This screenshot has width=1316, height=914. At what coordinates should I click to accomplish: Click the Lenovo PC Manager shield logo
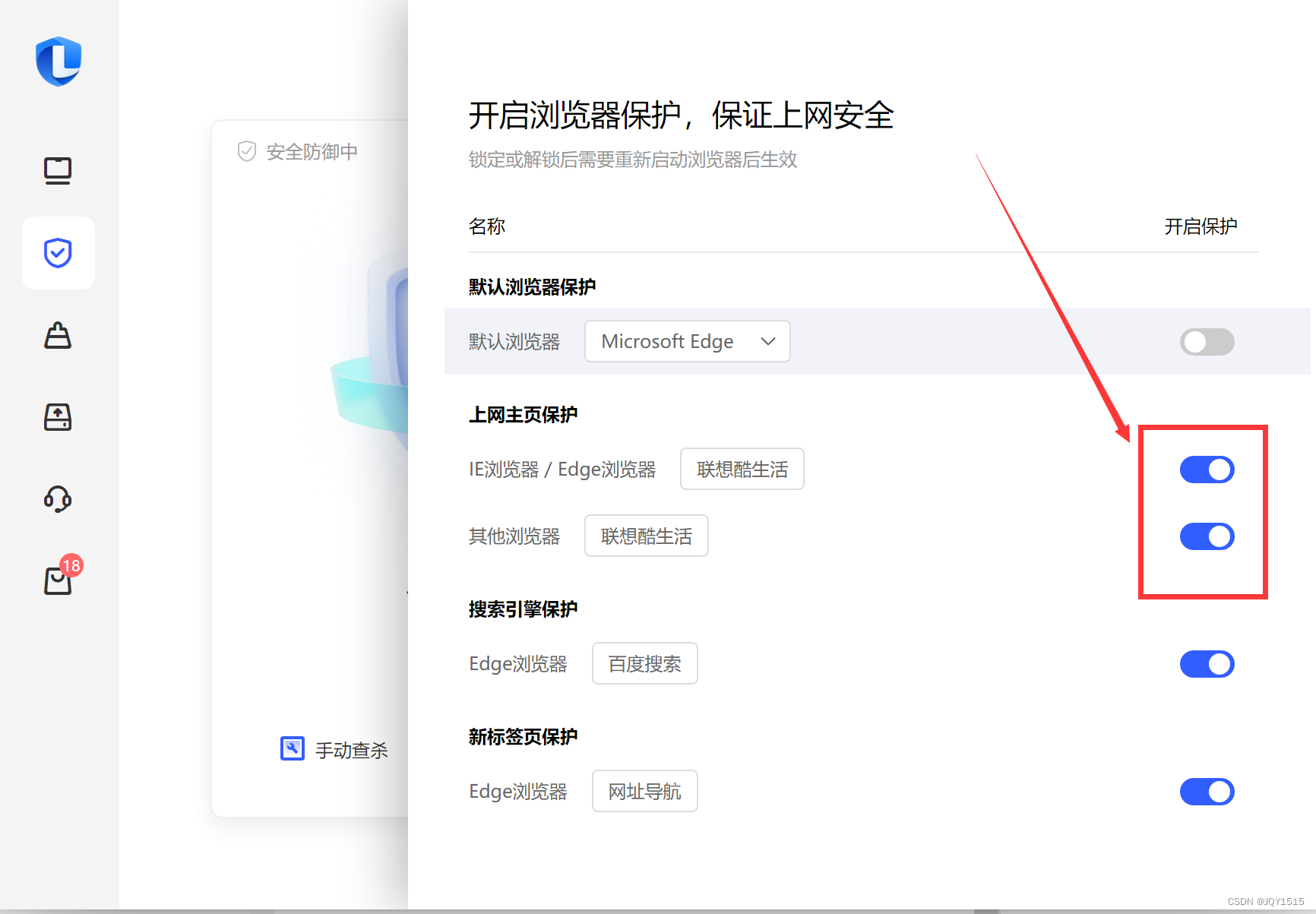[x=59, y=62]
